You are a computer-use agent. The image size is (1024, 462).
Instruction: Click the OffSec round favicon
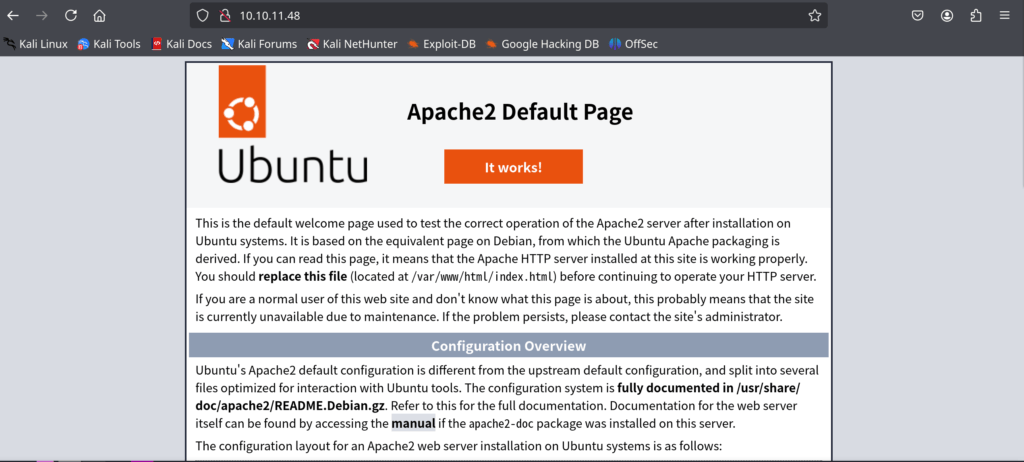[615, 44]
